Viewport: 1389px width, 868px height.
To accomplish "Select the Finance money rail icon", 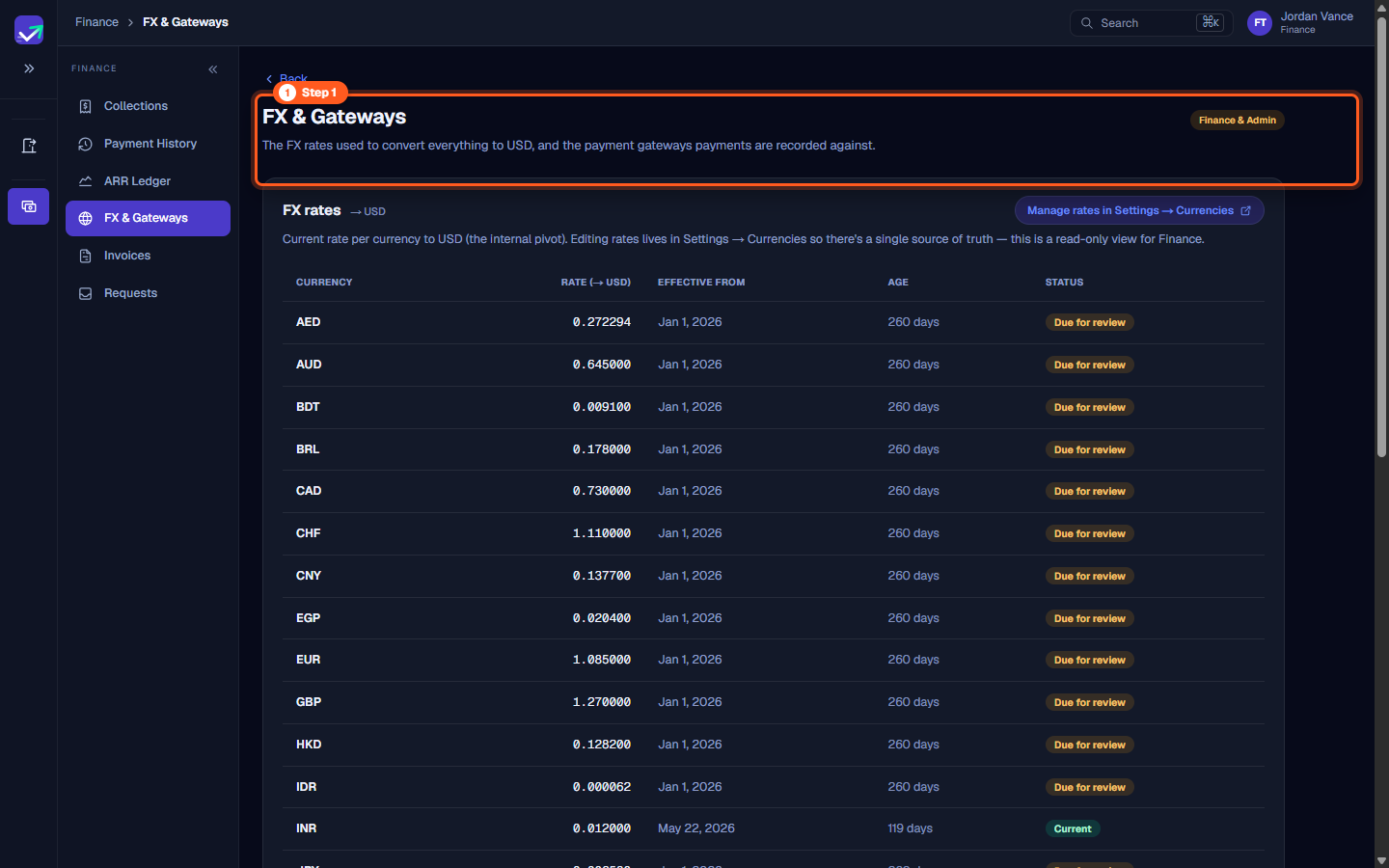I will (x=29, y=206).
